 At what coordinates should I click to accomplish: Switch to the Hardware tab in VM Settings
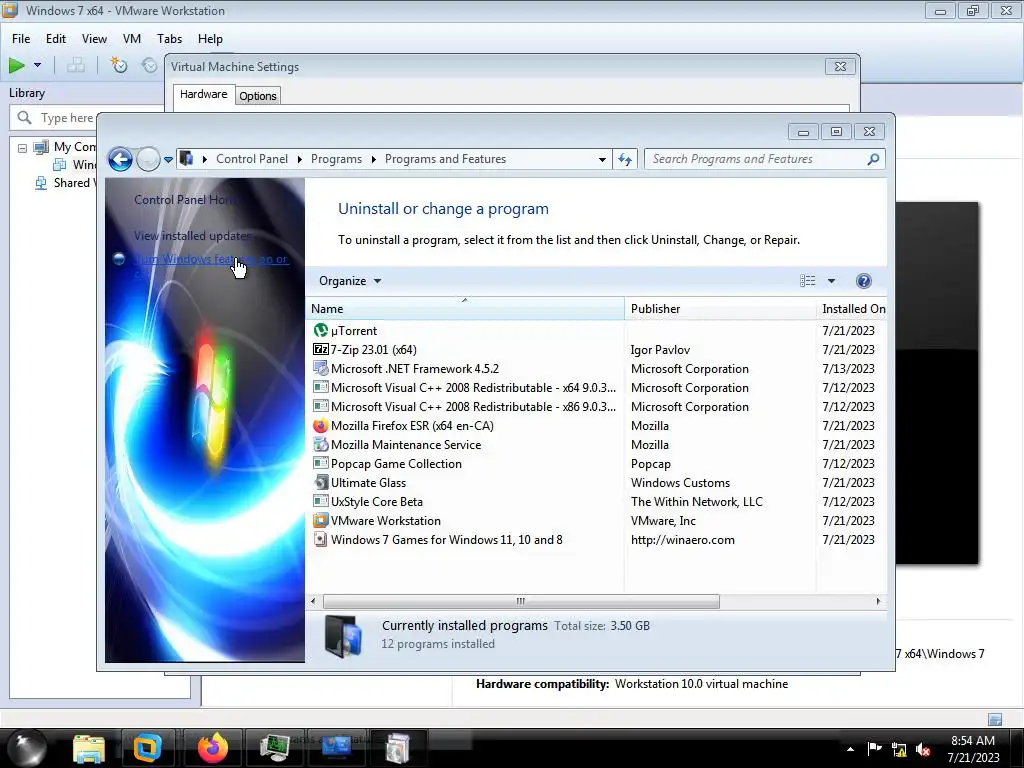coord(203,95)
